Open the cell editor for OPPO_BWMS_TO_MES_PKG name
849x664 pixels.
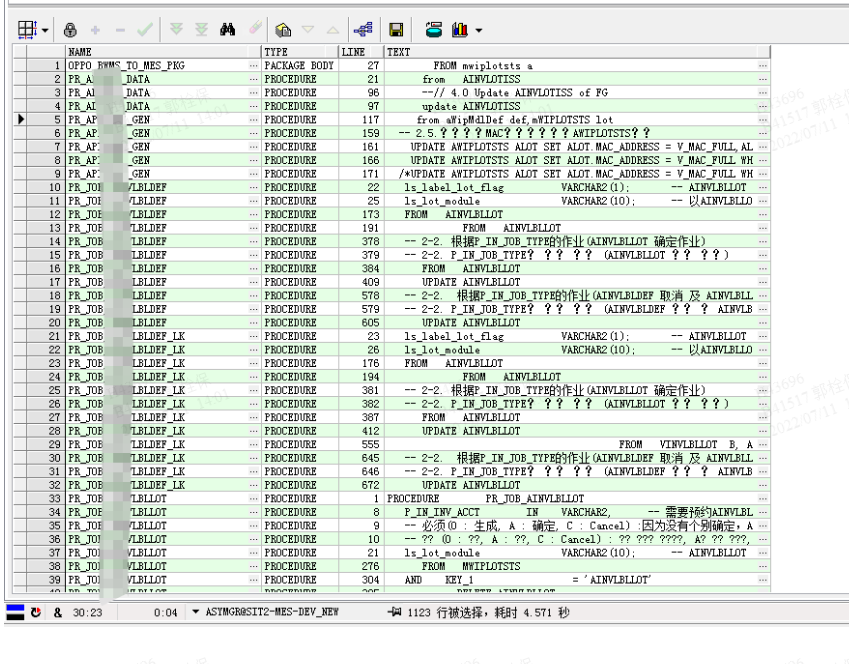(x=253, y=66)
